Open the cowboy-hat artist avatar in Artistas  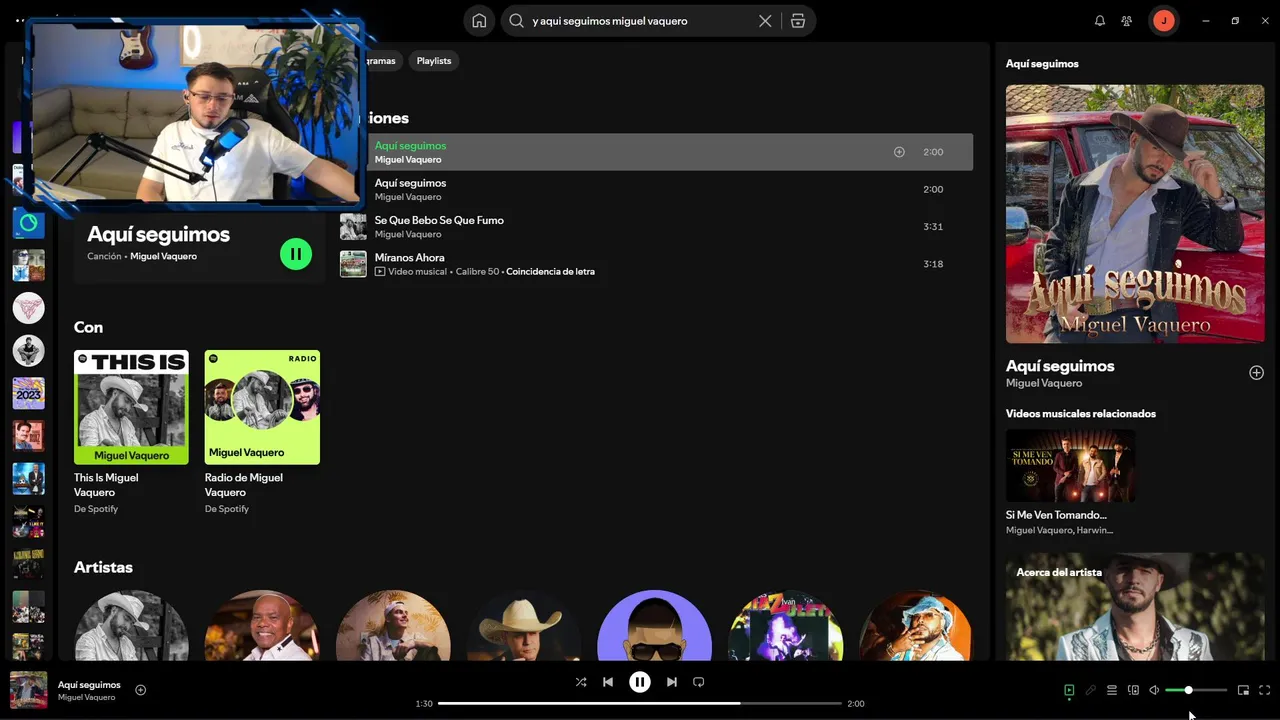tap(523, 625)
